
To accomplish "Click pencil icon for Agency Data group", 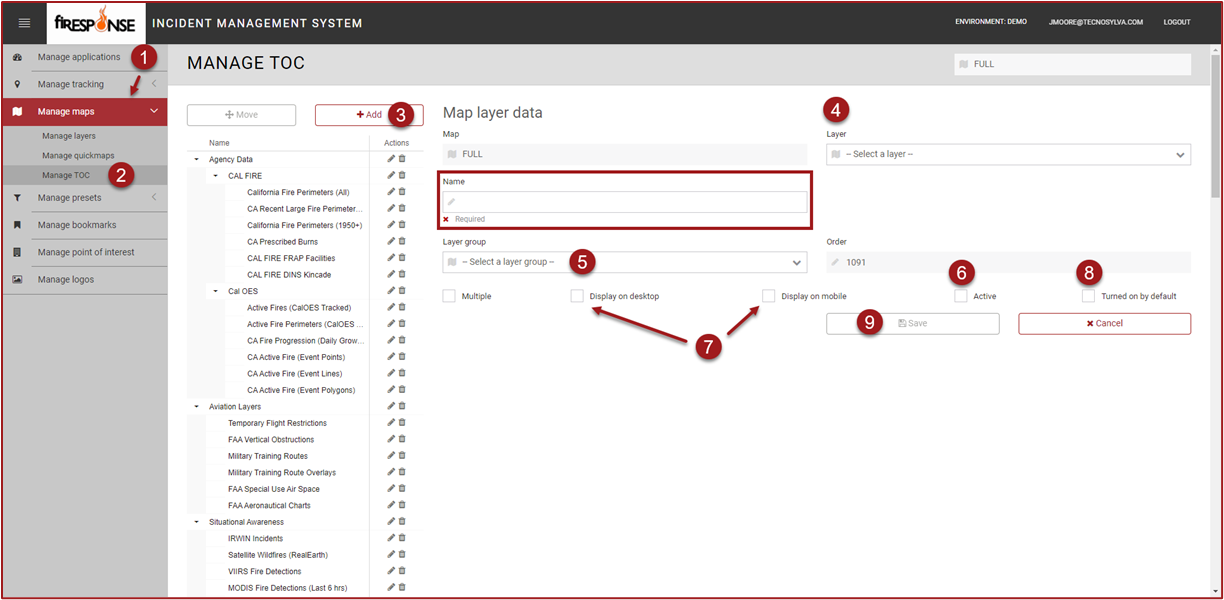I will pos(391,159).
